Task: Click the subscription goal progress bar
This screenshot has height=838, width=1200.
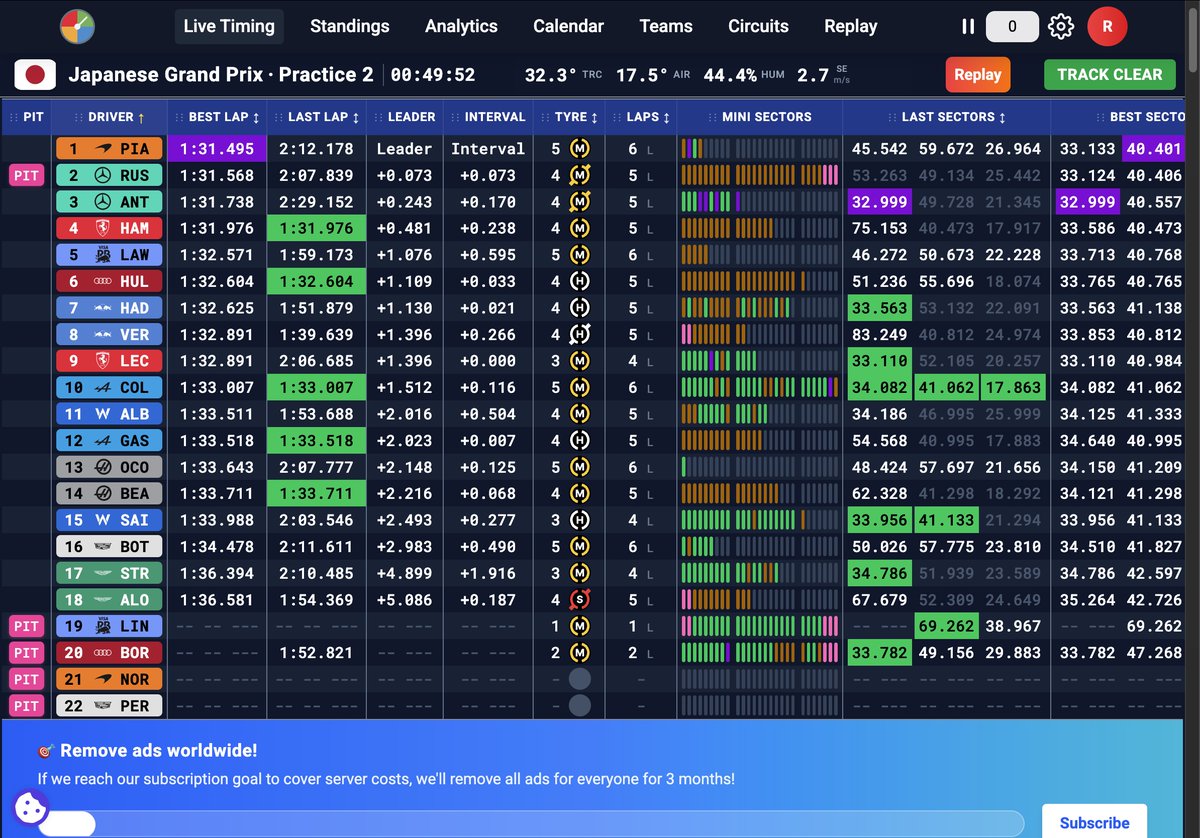Action: [531, 823]
